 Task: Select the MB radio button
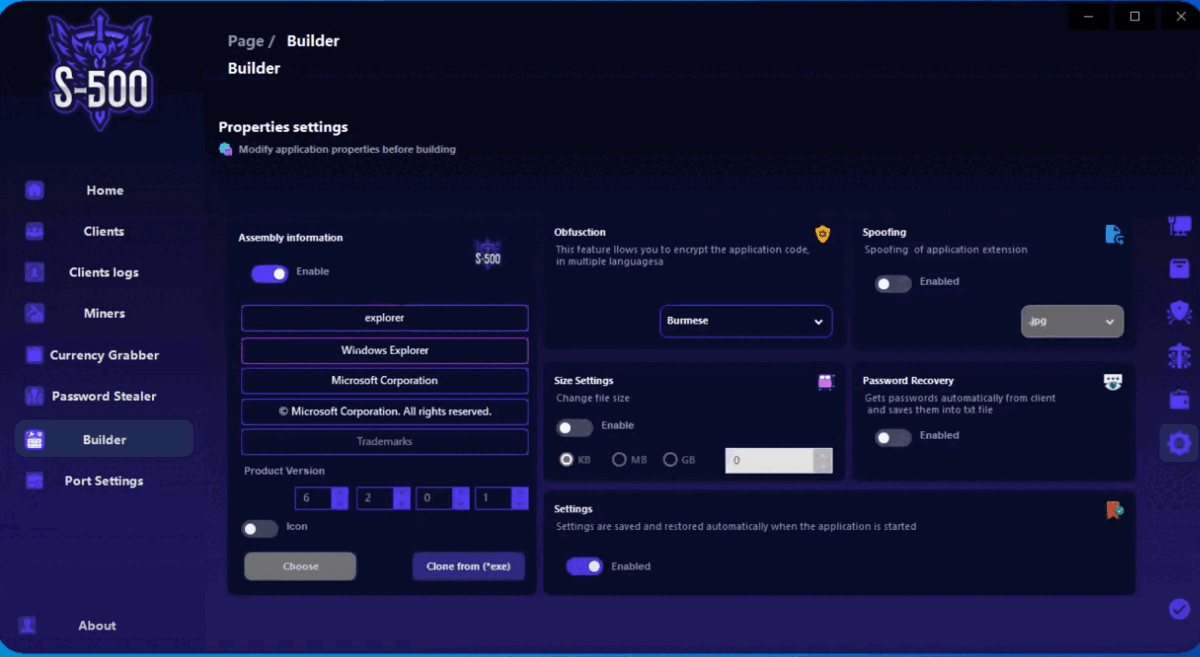pos(618,459)
